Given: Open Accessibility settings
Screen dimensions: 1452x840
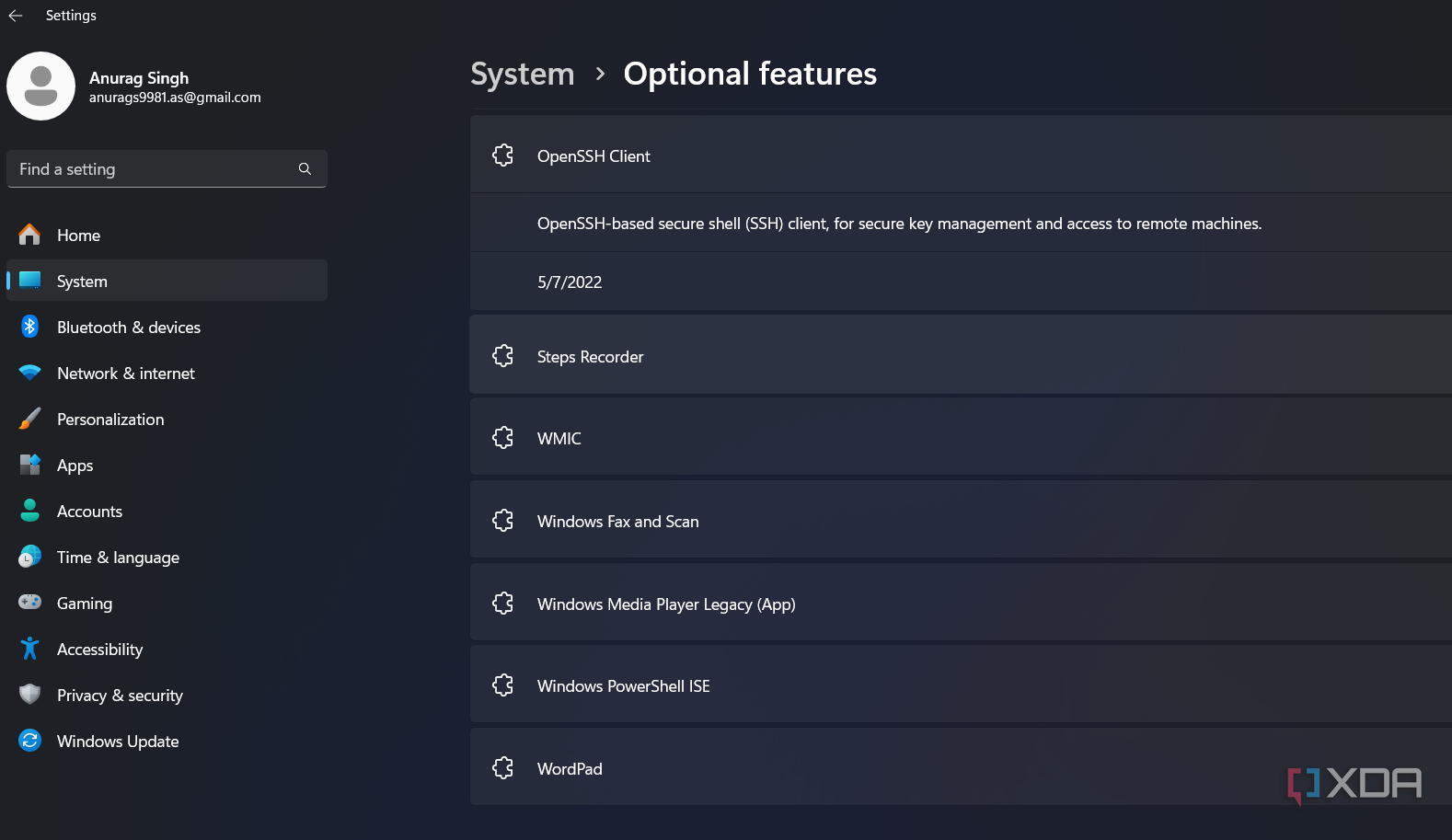Looking at the screenshot, I should tap(167, 649).
